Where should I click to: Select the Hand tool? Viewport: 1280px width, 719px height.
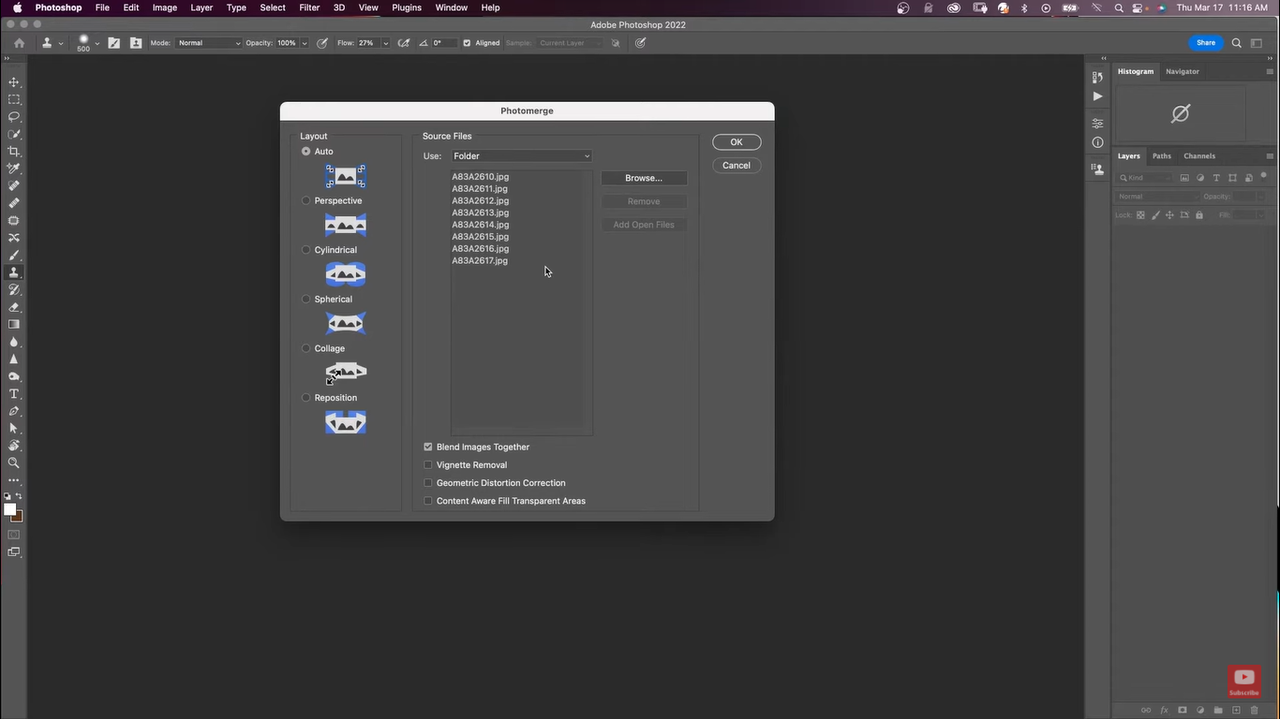coord(14,446)
